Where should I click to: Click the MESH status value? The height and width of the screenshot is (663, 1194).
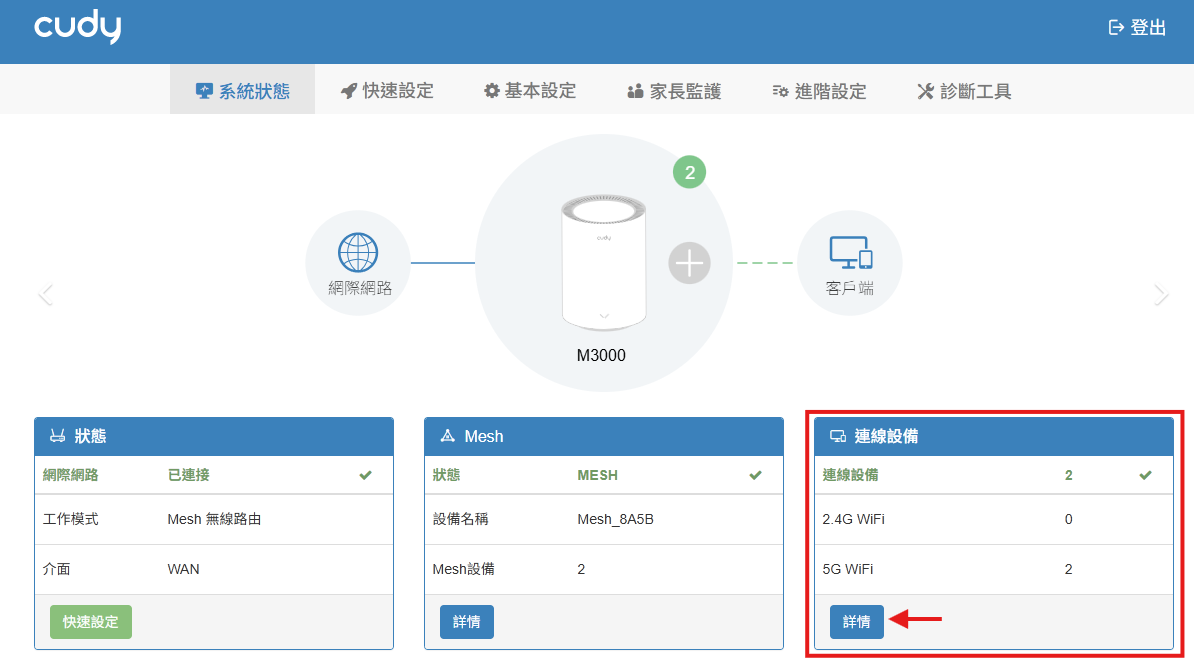(x=598, y=475)
